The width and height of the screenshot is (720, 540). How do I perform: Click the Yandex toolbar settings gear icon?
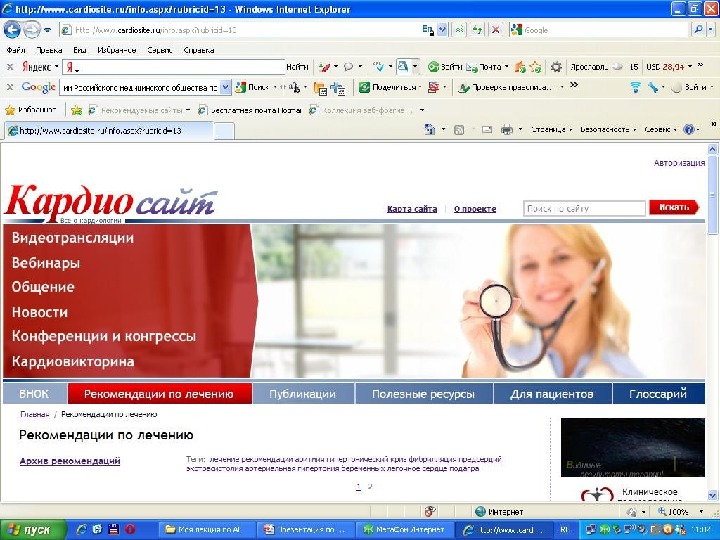(556, 67)
